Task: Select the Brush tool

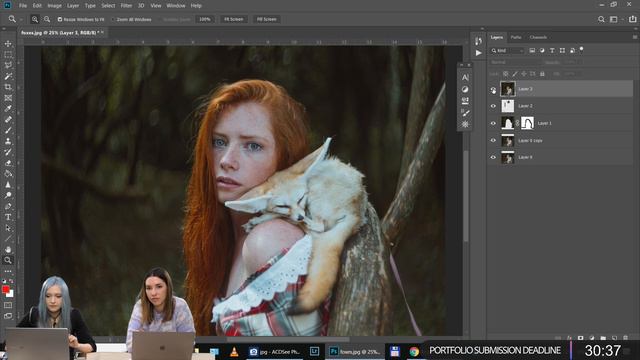Action: coord(8,130)
